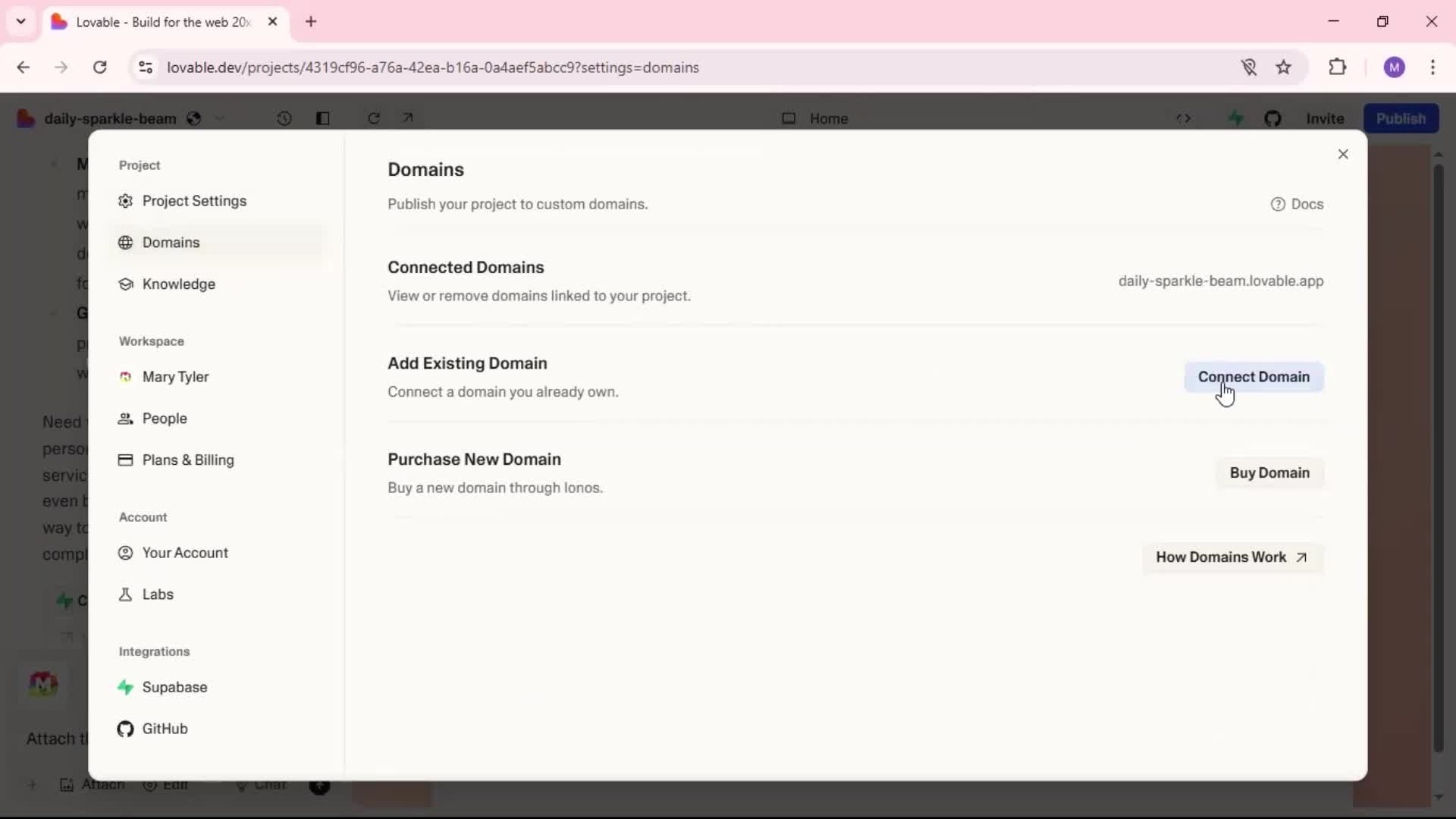Open the Chrome profile avatar M
The height and width of the screenshot is (819, 1456).
click(x=1394, y=67)
